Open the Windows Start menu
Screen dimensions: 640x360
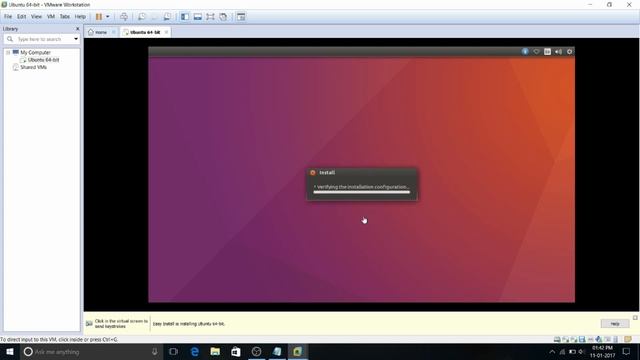(x=10, y=352)
